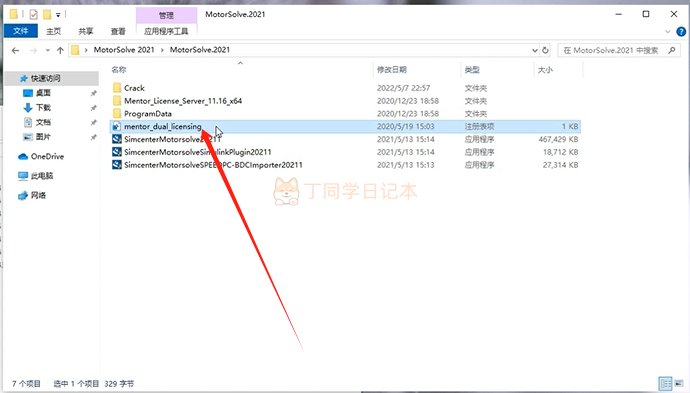Open the Home ribbon tab
This screenshot has width=690, height=393.
coord(54,31)
